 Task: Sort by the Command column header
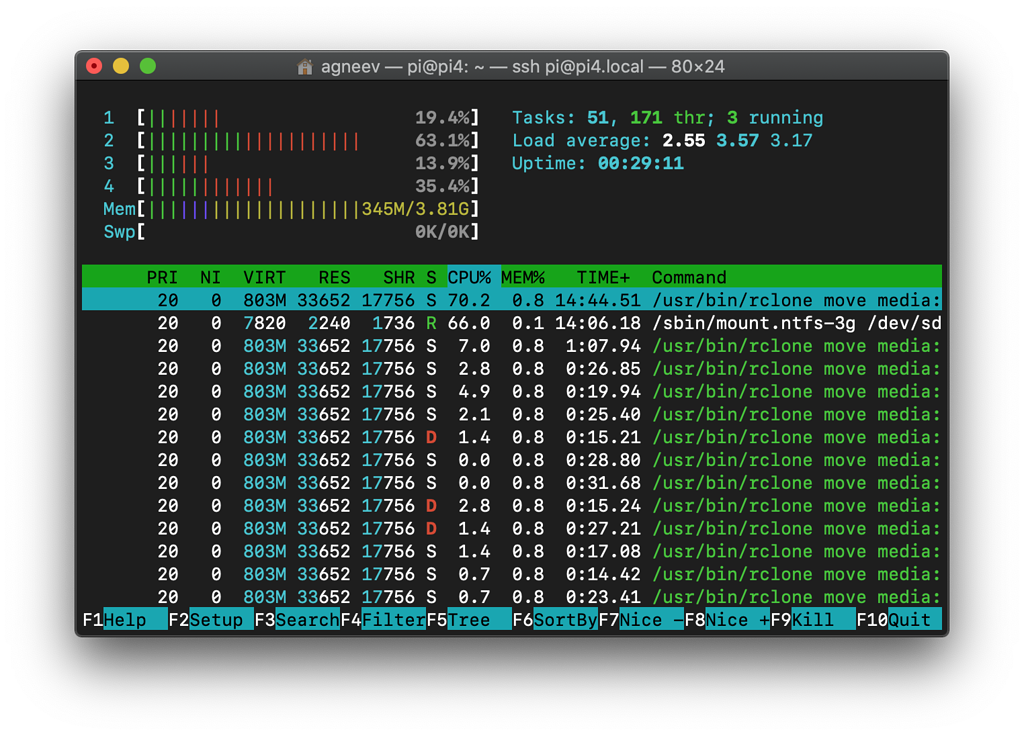coord(689,278)
